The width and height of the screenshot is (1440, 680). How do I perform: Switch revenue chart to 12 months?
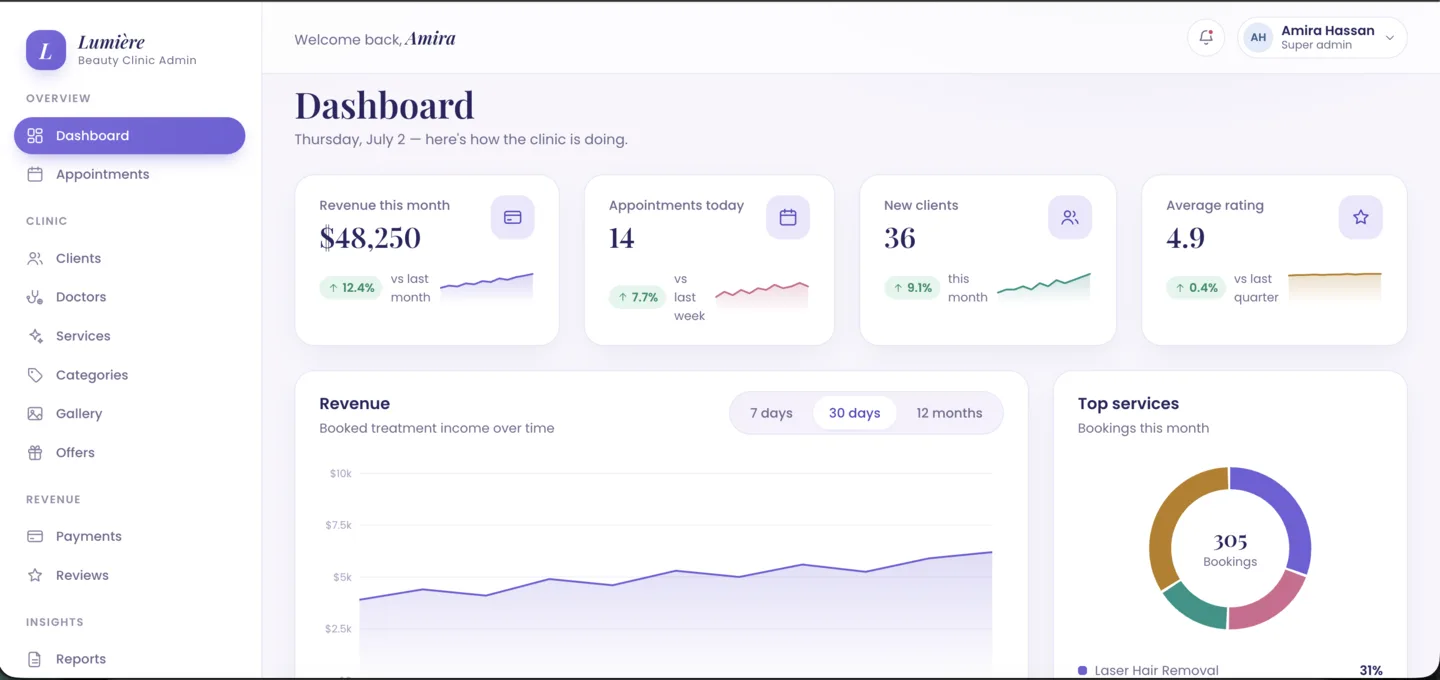(949, 413)
